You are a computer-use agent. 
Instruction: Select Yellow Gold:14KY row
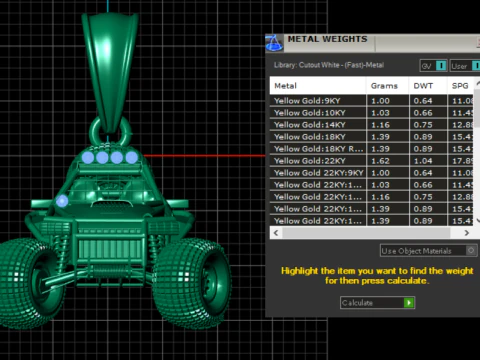[x=372, y=125]
